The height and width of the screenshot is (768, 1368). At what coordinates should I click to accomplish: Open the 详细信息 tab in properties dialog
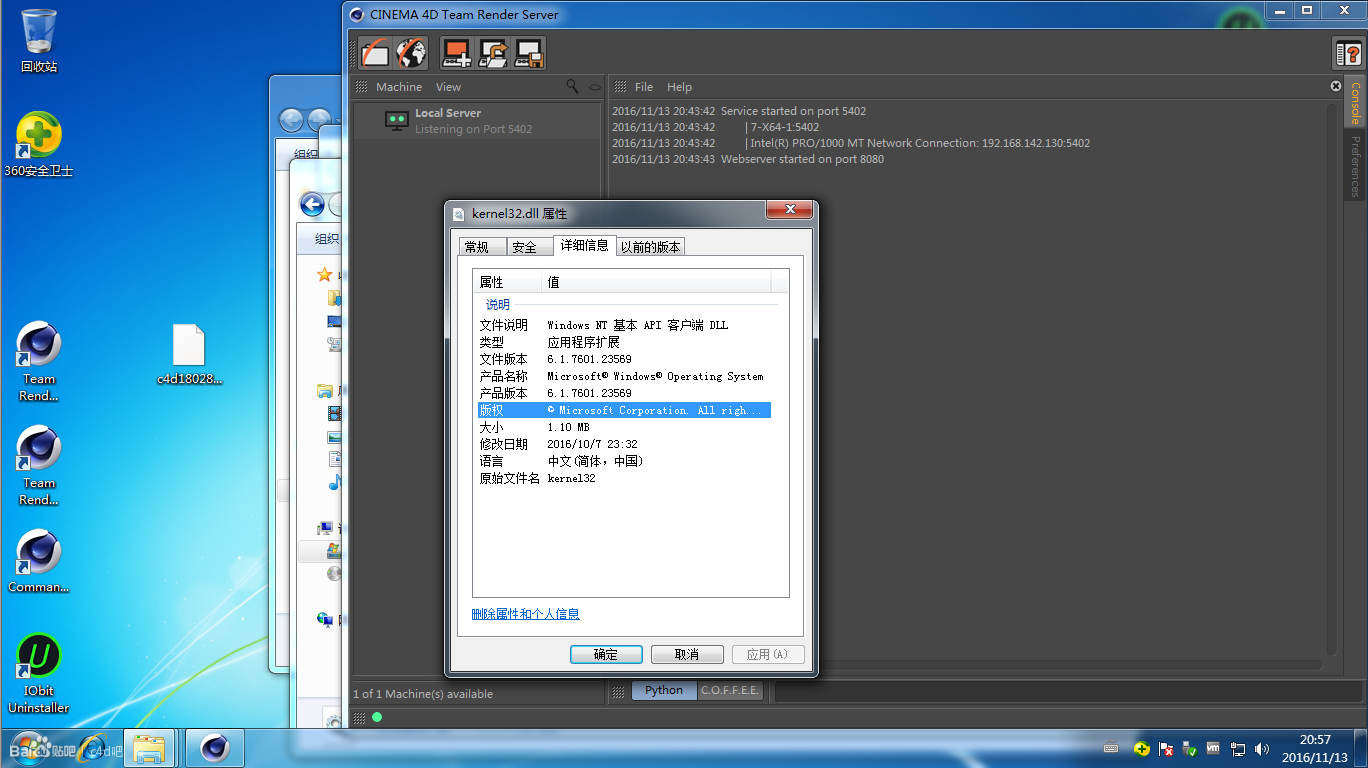(584, 245)
